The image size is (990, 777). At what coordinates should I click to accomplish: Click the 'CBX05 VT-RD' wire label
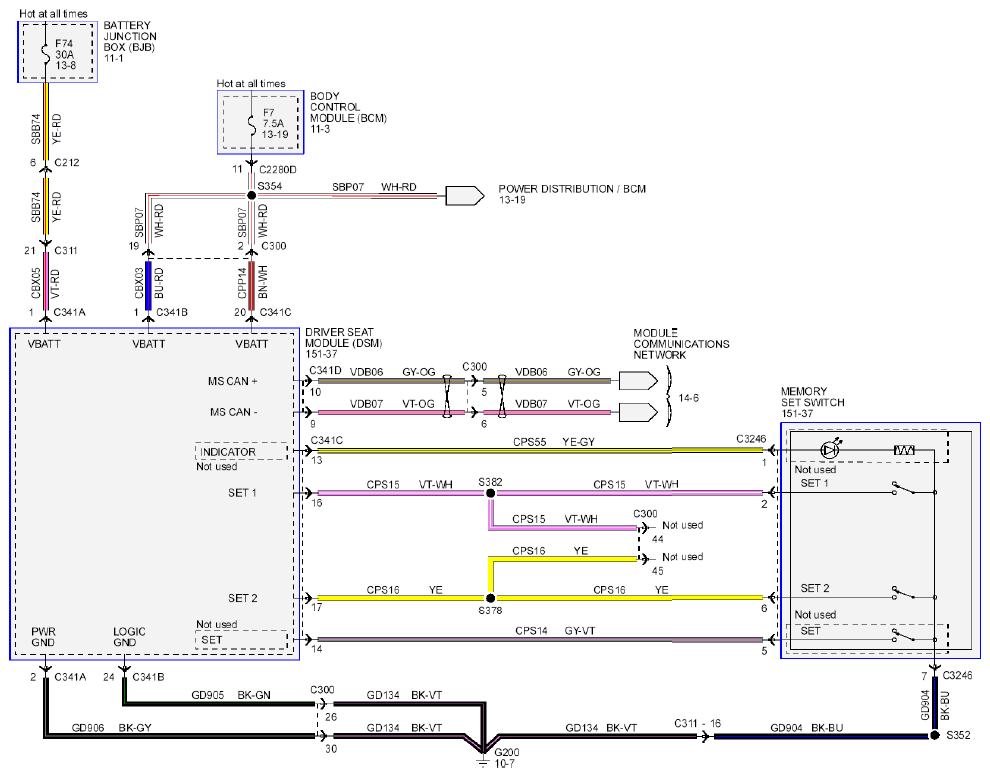tap(45, 283)
